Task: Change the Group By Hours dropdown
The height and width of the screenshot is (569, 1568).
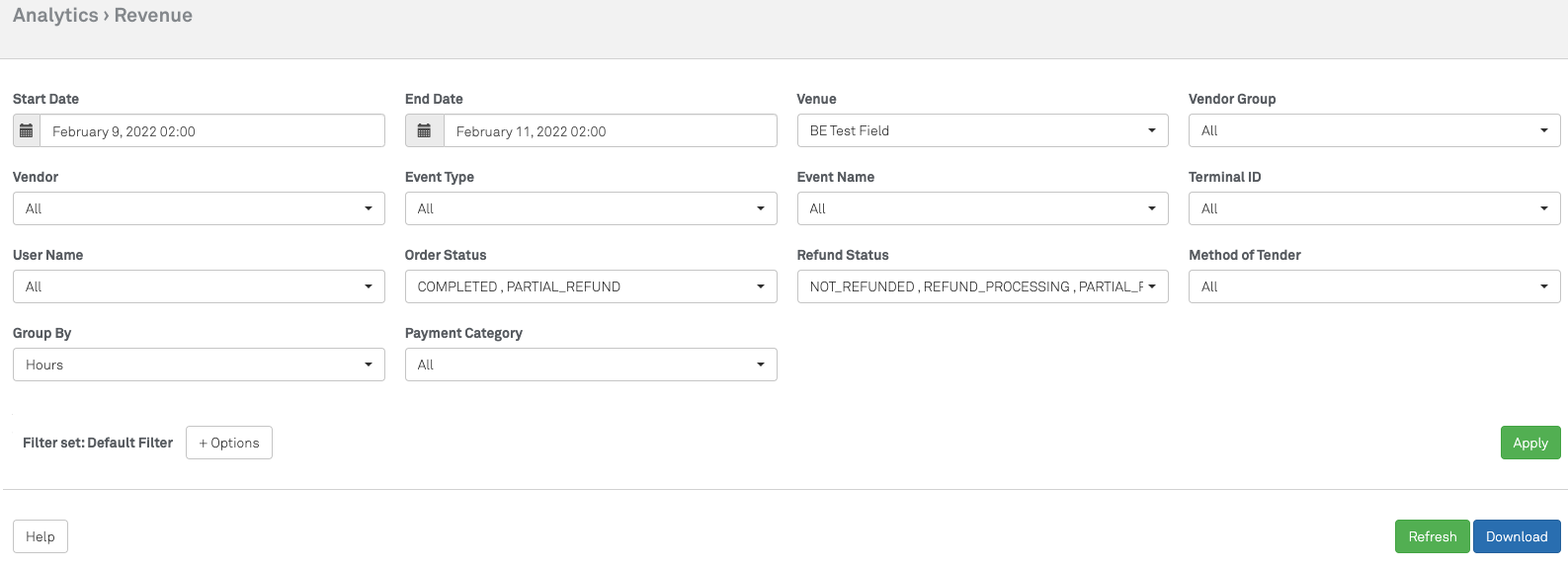Action: tap(199, 365)
